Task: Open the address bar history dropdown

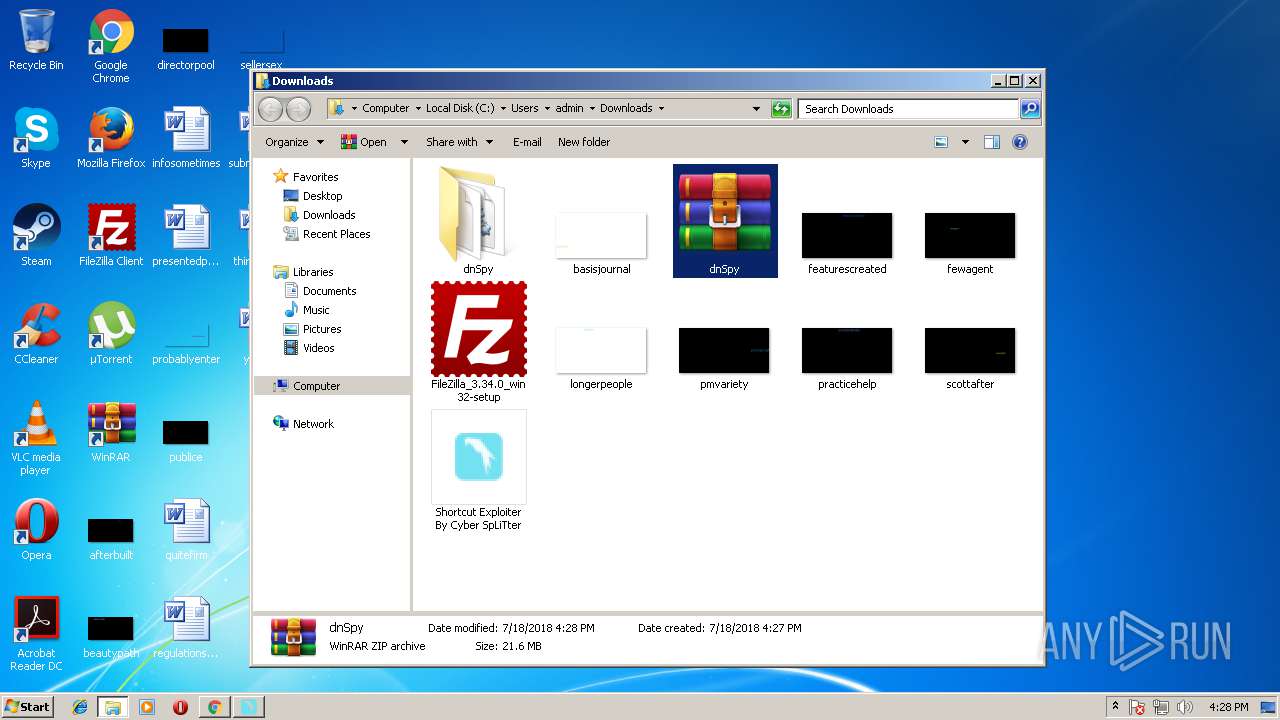Action: tap(756, 109)
